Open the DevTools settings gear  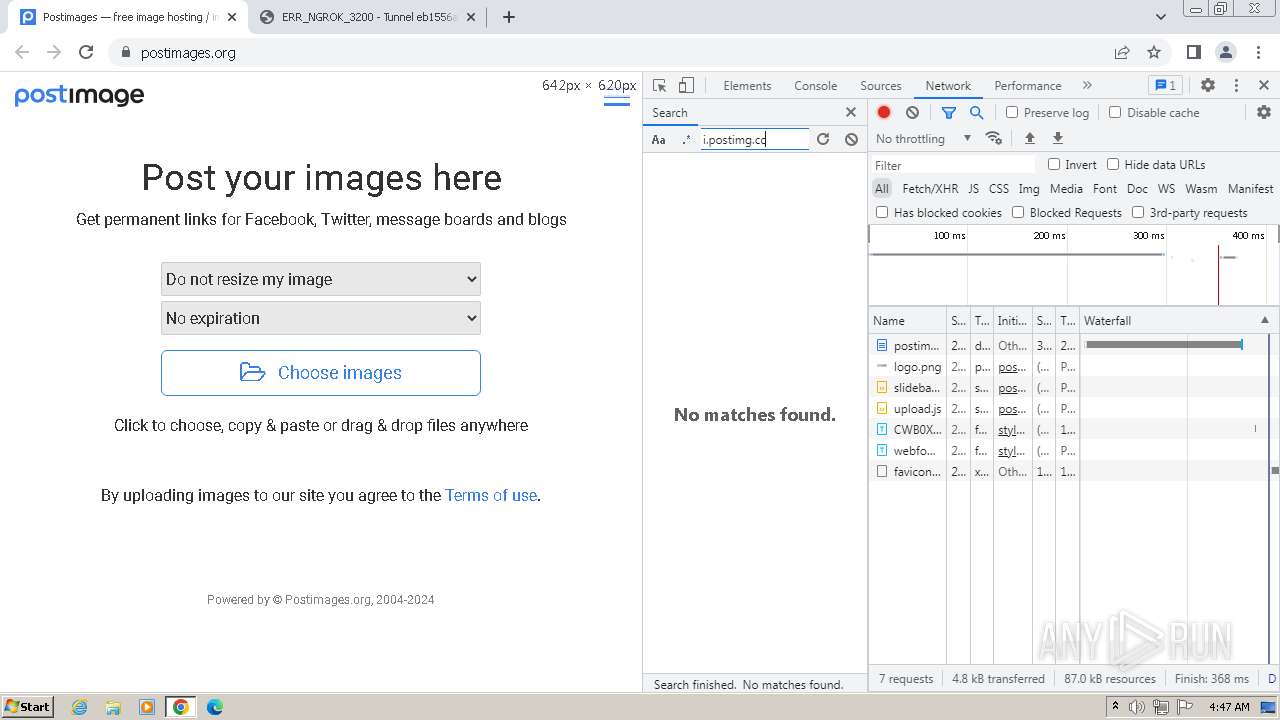pyautogui.click(x=1208, y=86)
